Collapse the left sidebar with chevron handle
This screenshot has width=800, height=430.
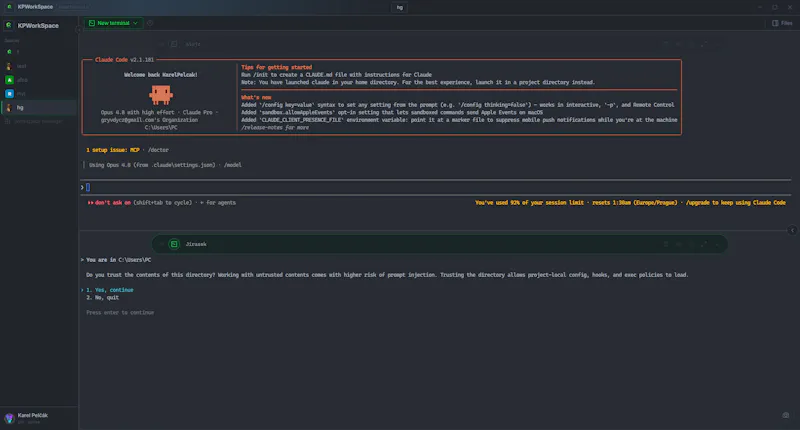coord(78,30)
